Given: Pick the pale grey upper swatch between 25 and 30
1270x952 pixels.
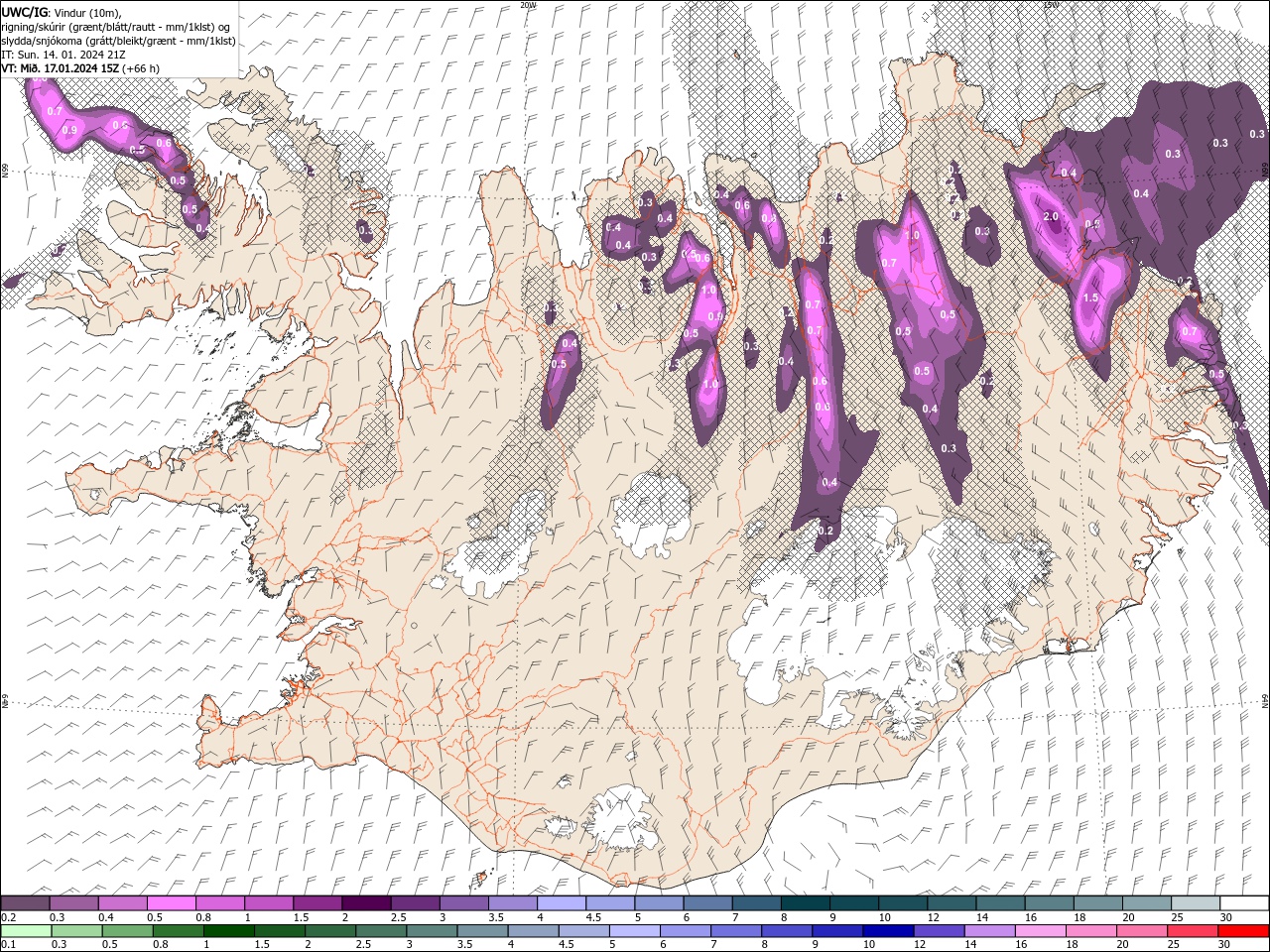Looking at the screenshot, I should tap(1196, 903).
